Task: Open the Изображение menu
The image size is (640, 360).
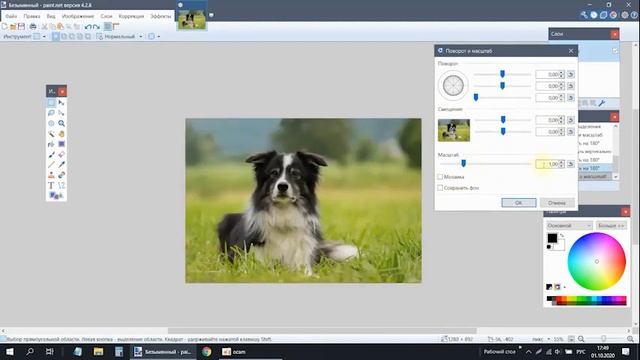Action: point(78,16)
